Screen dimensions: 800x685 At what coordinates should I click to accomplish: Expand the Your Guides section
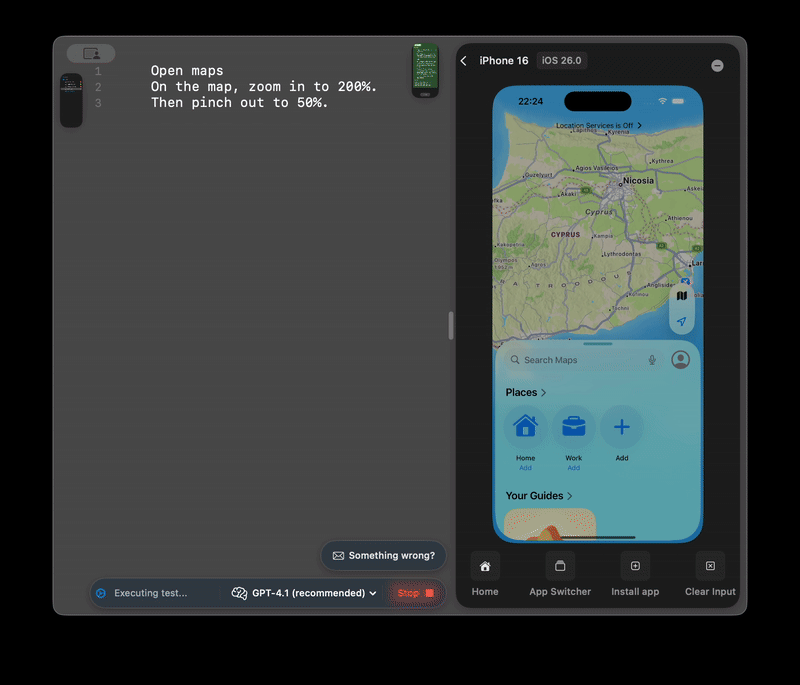(x=539, y=496)
